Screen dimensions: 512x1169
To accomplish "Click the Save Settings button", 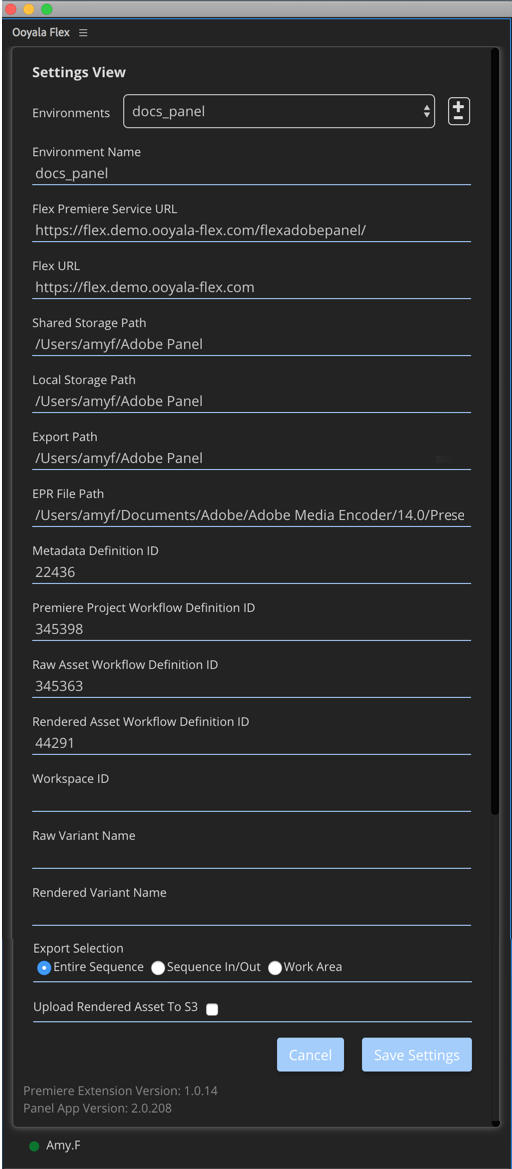I will tap(417, 1055).
